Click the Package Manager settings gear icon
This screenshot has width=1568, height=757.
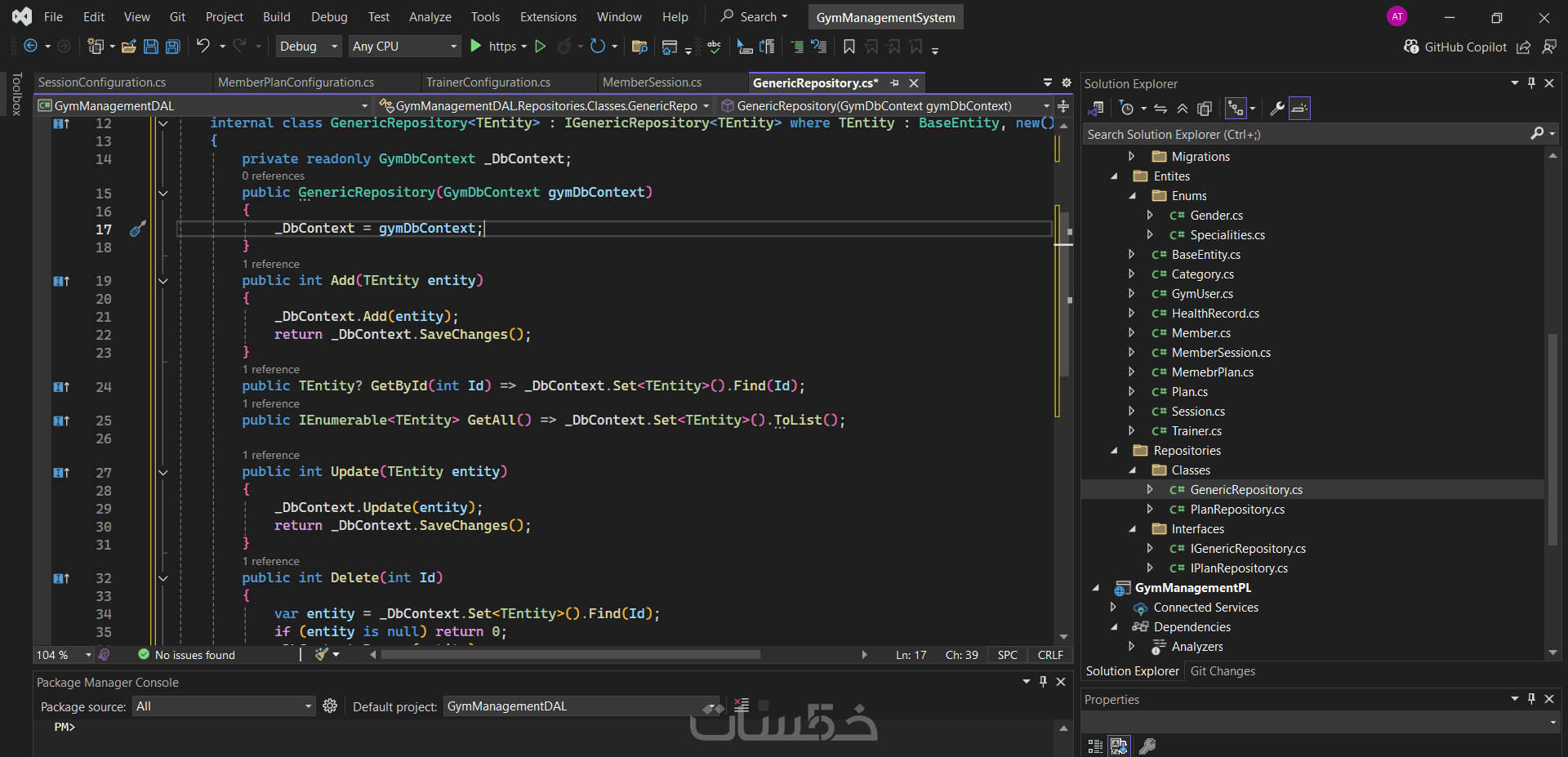coord(330,706)
